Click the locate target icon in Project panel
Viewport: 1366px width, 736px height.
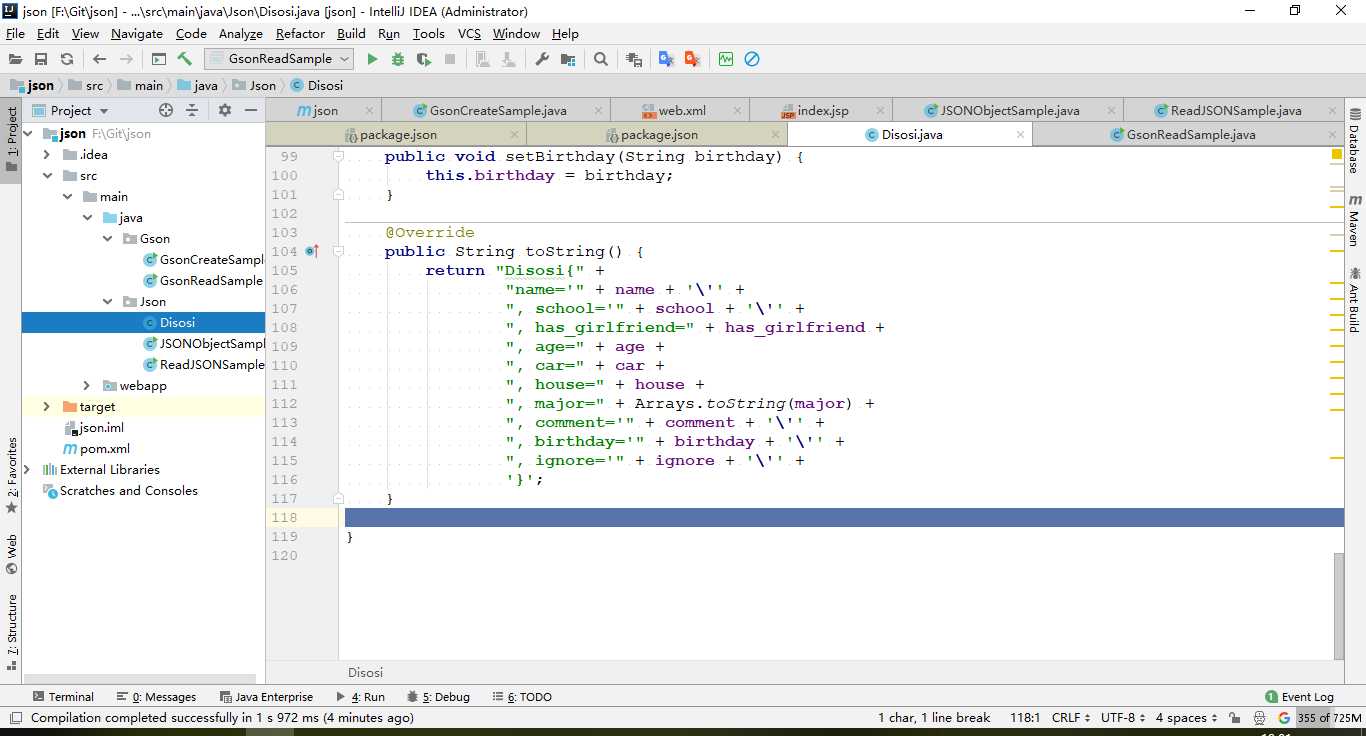(x=166, y=110)
